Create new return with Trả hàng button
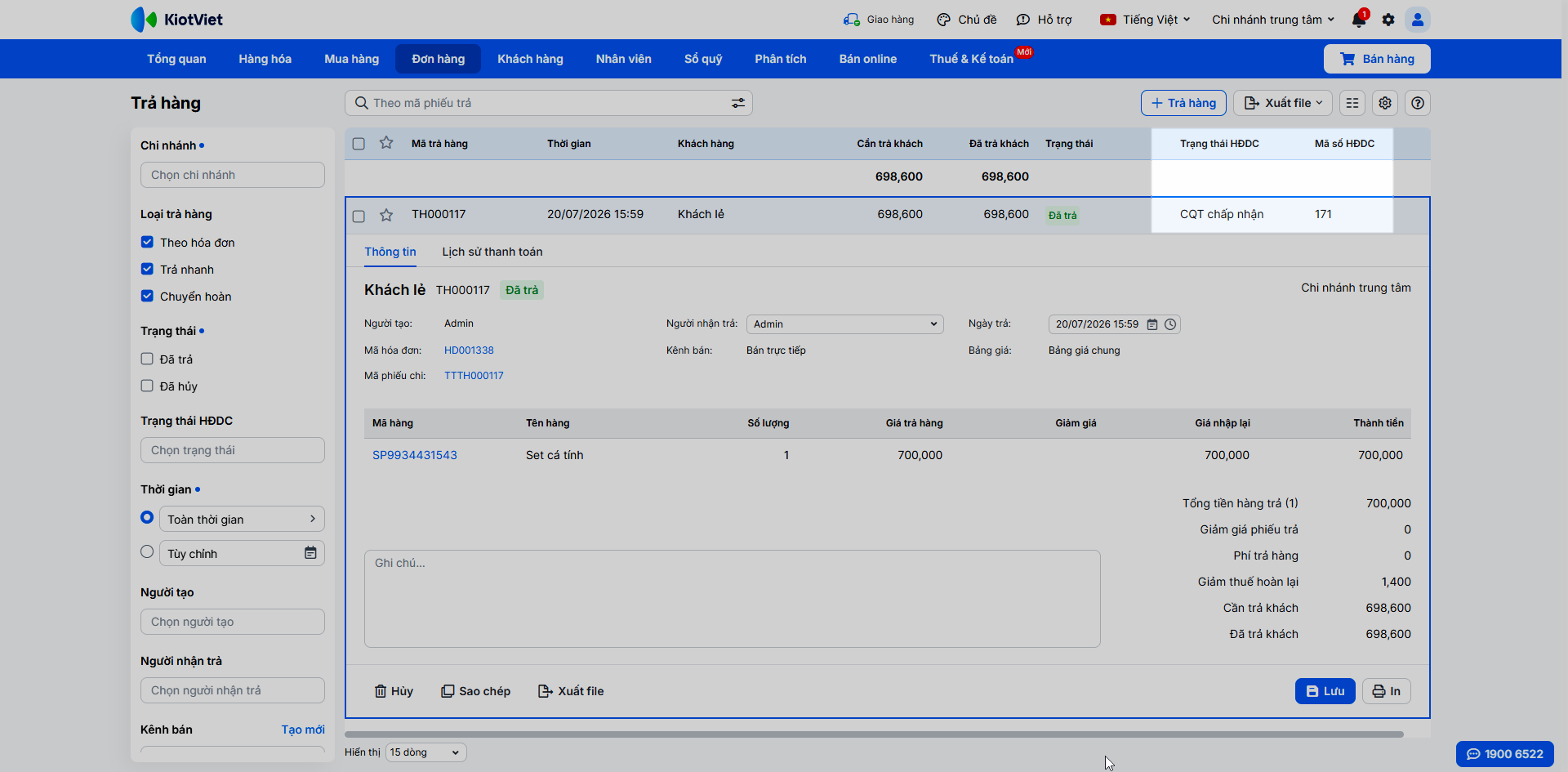 pos(1183,103)
